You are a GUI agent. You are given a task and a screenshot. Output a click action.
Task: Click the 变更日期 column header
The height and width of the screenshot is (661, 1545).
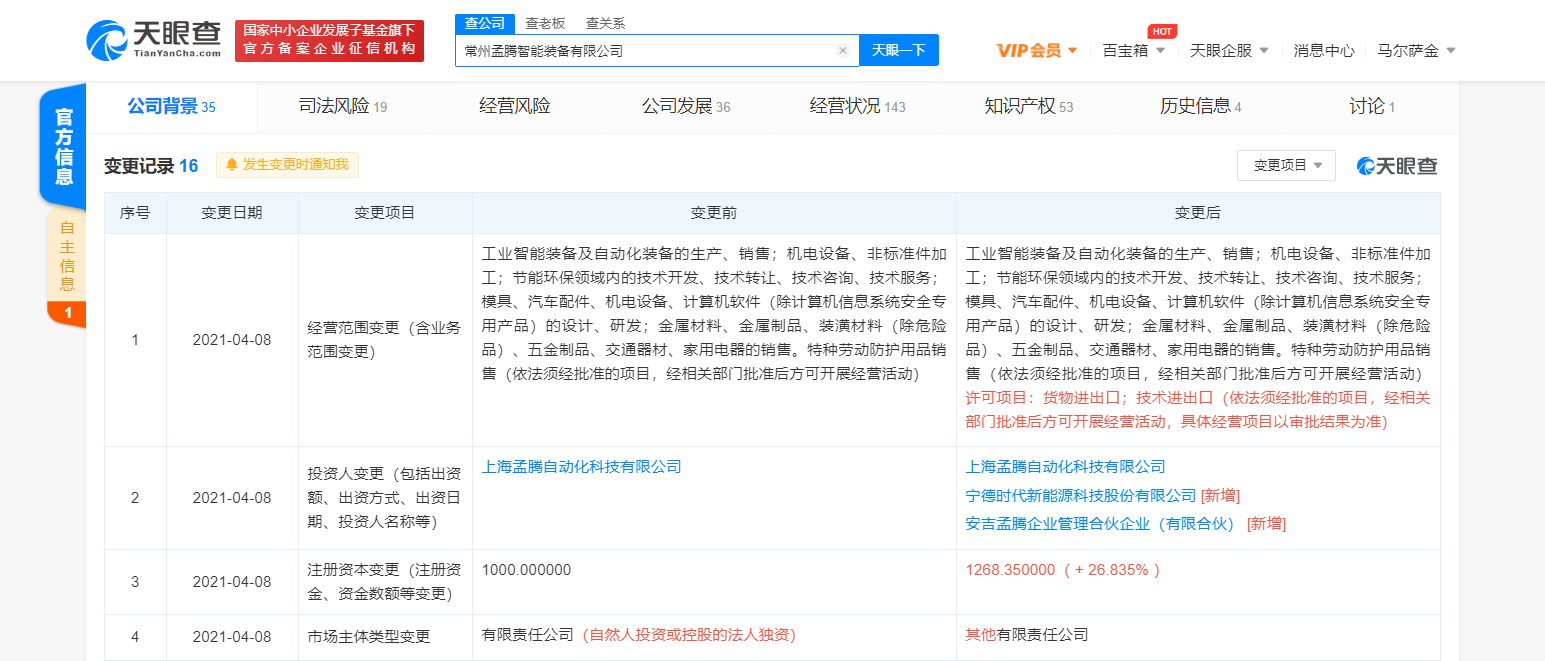point(232,213)
